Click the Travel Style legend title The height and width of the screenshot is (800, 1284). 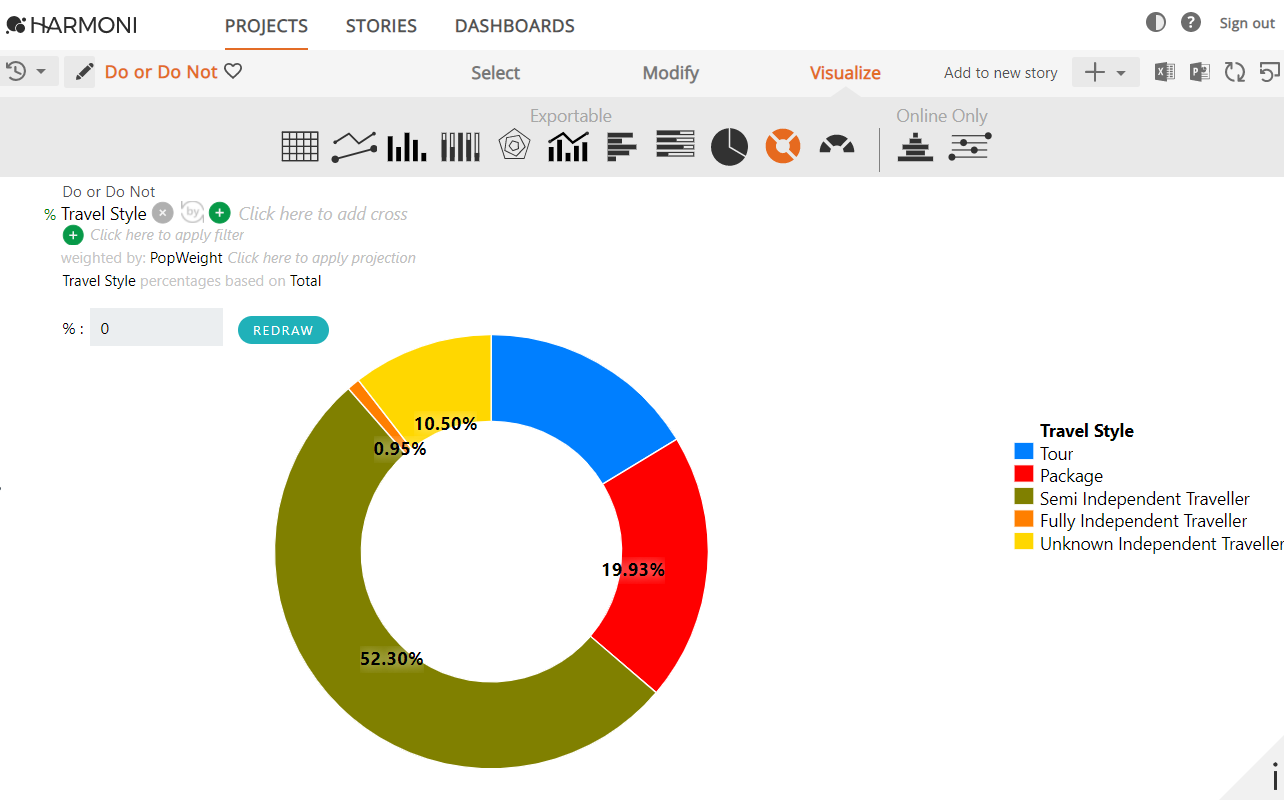1087,431
